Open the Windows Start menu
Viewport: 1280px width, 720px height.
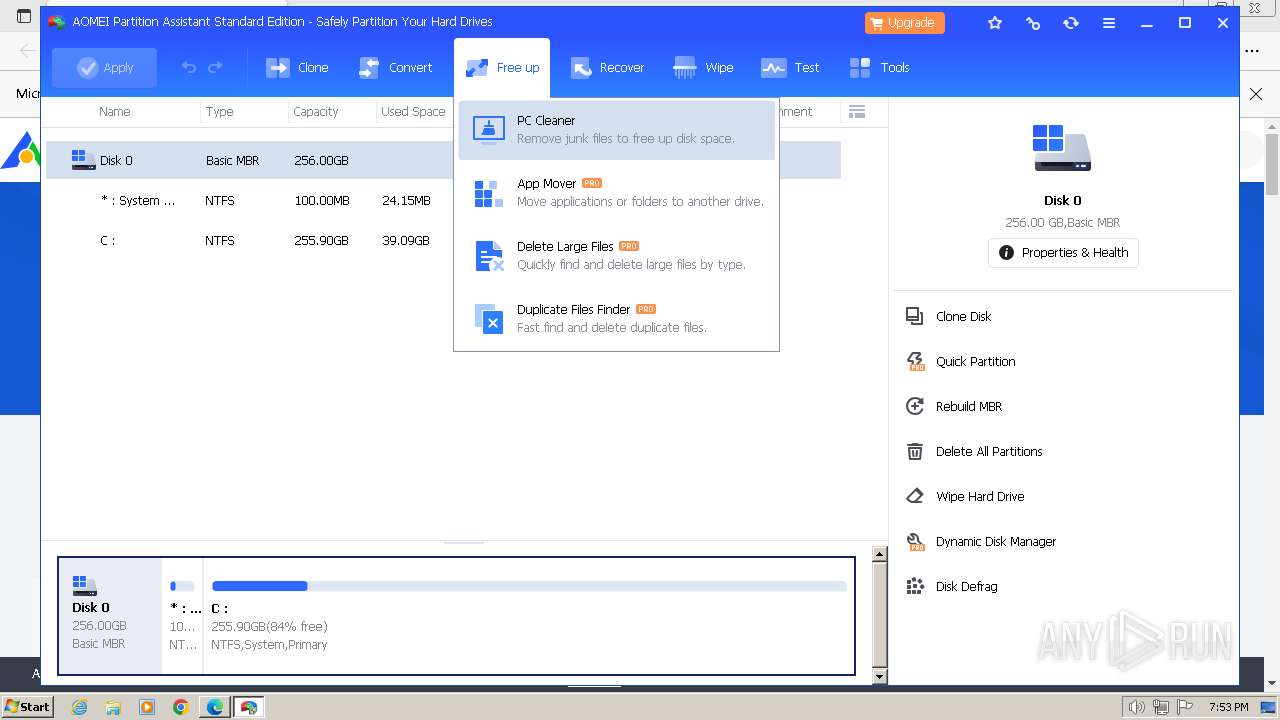[28, 706]
